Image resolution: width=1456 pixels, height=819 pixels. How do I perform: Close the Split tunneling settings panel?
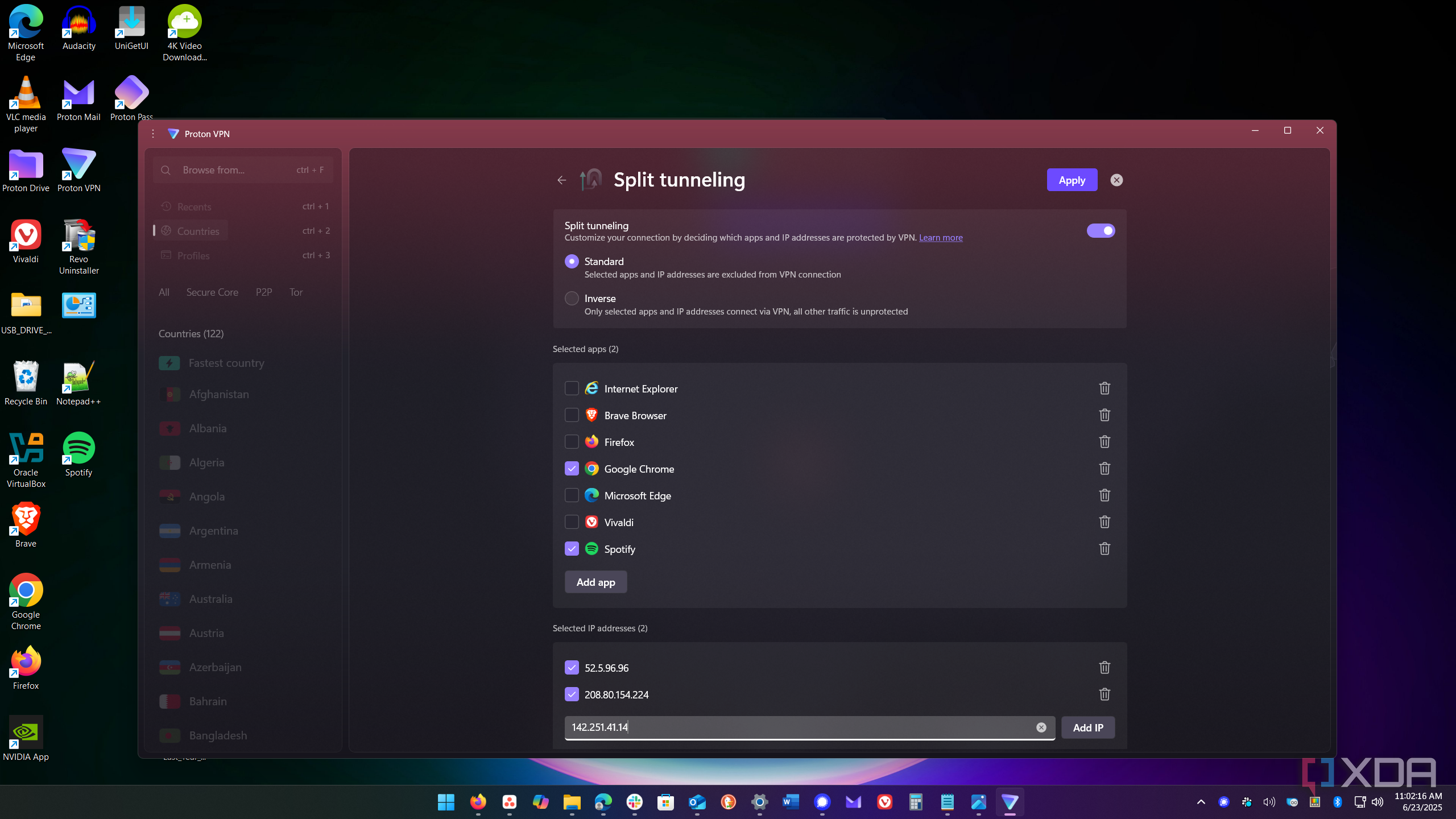click(x=1116, y=180)
